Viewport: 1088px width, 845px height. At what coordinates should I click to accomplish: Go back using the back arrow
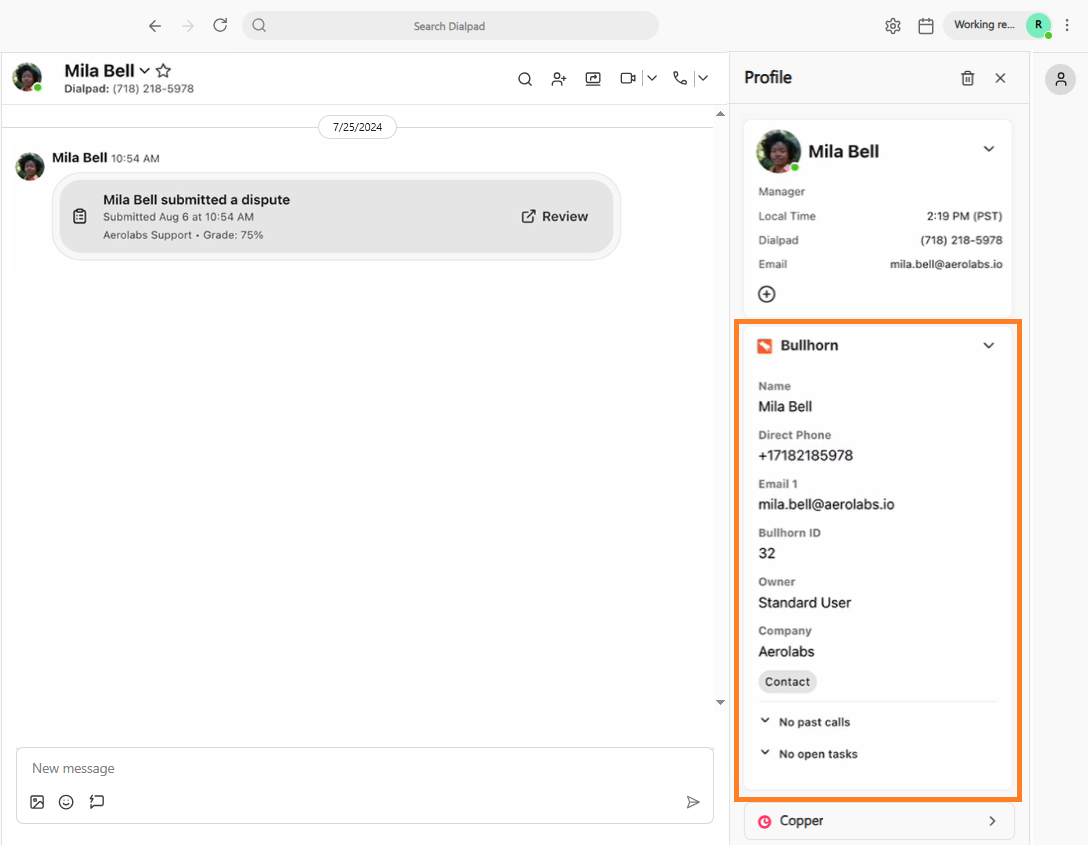154,26
